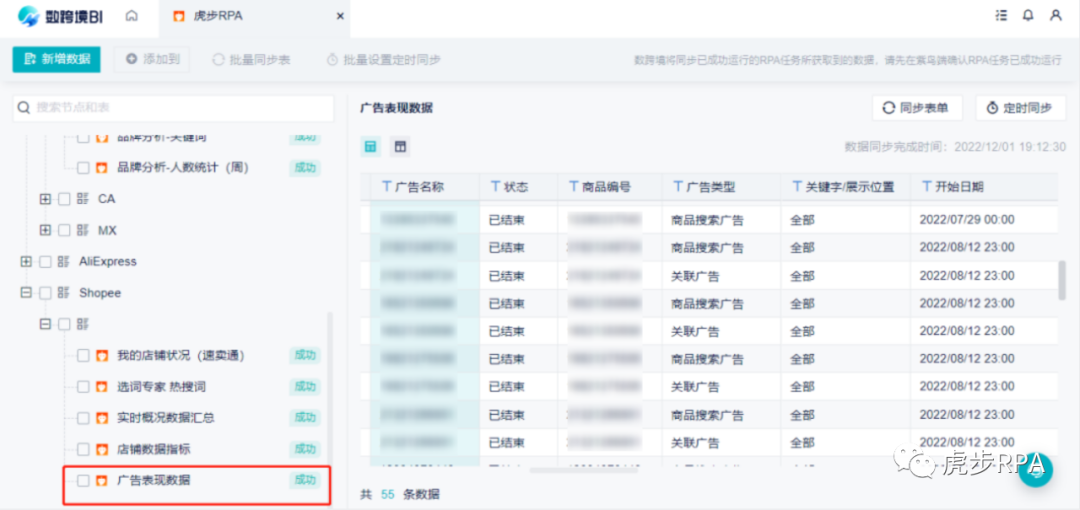Screen dimensions: 1080x510
Task: Select 广告表现数据 table
Action: click(154, 480)
